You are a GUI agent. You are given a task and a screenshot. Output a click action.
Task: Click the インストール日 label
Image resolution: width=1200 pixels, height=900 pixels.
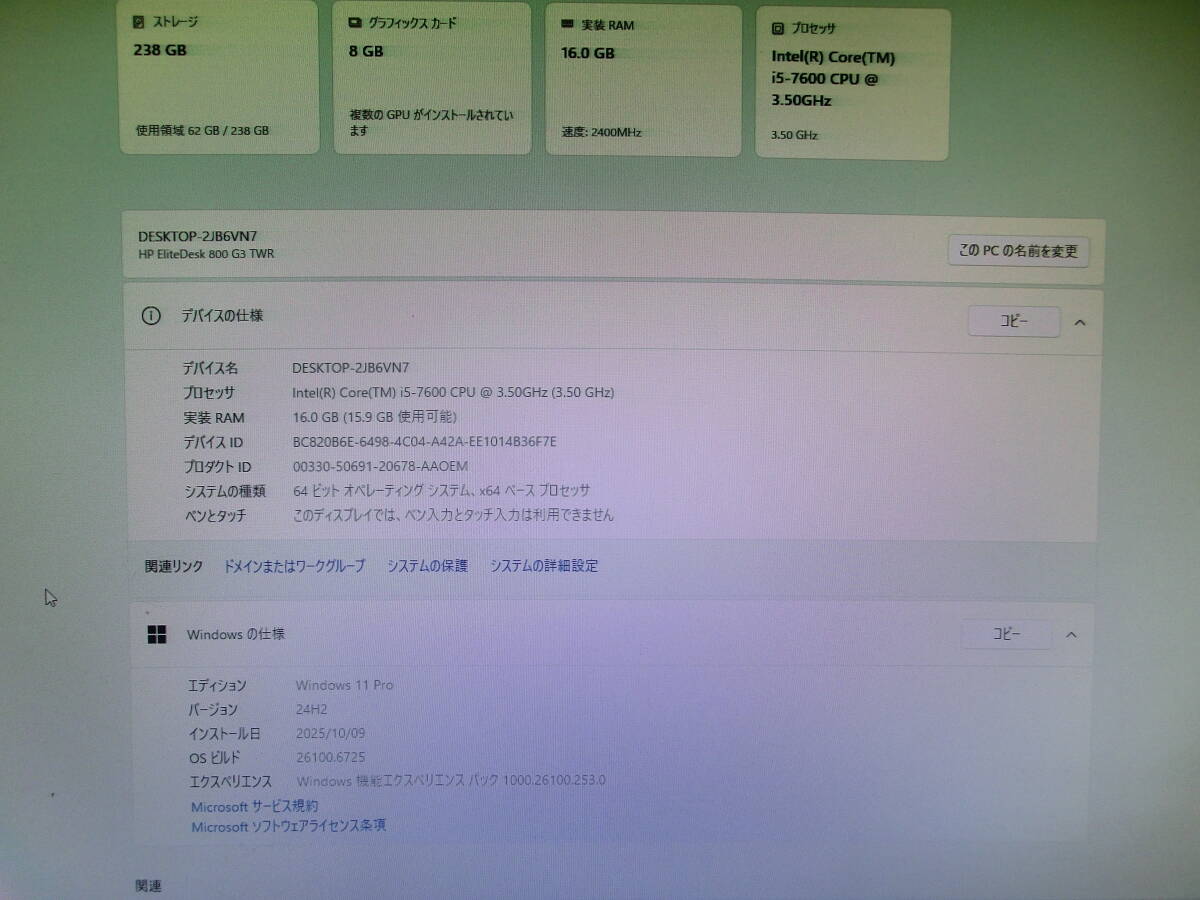click(x=225, y=733)
